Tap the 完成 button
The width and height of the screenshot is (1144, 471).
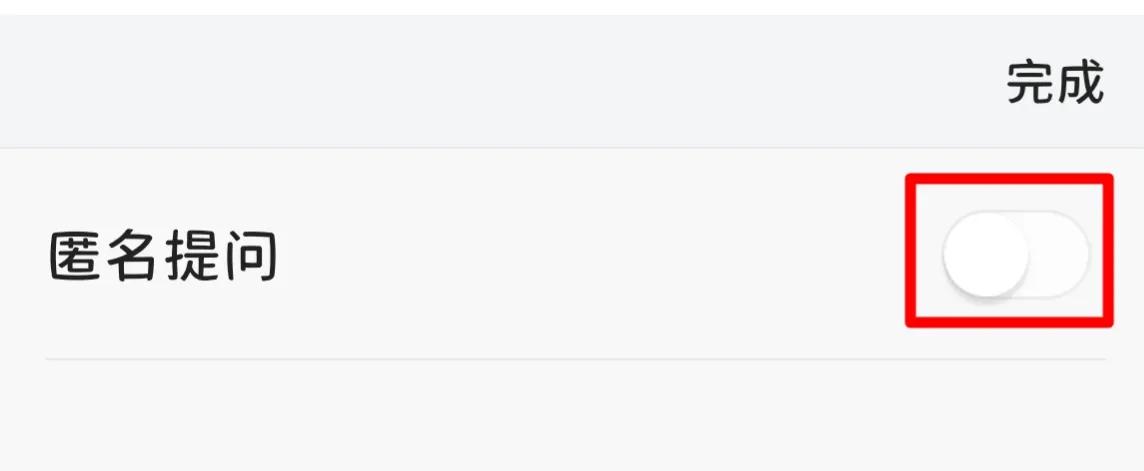[1054, 84]
